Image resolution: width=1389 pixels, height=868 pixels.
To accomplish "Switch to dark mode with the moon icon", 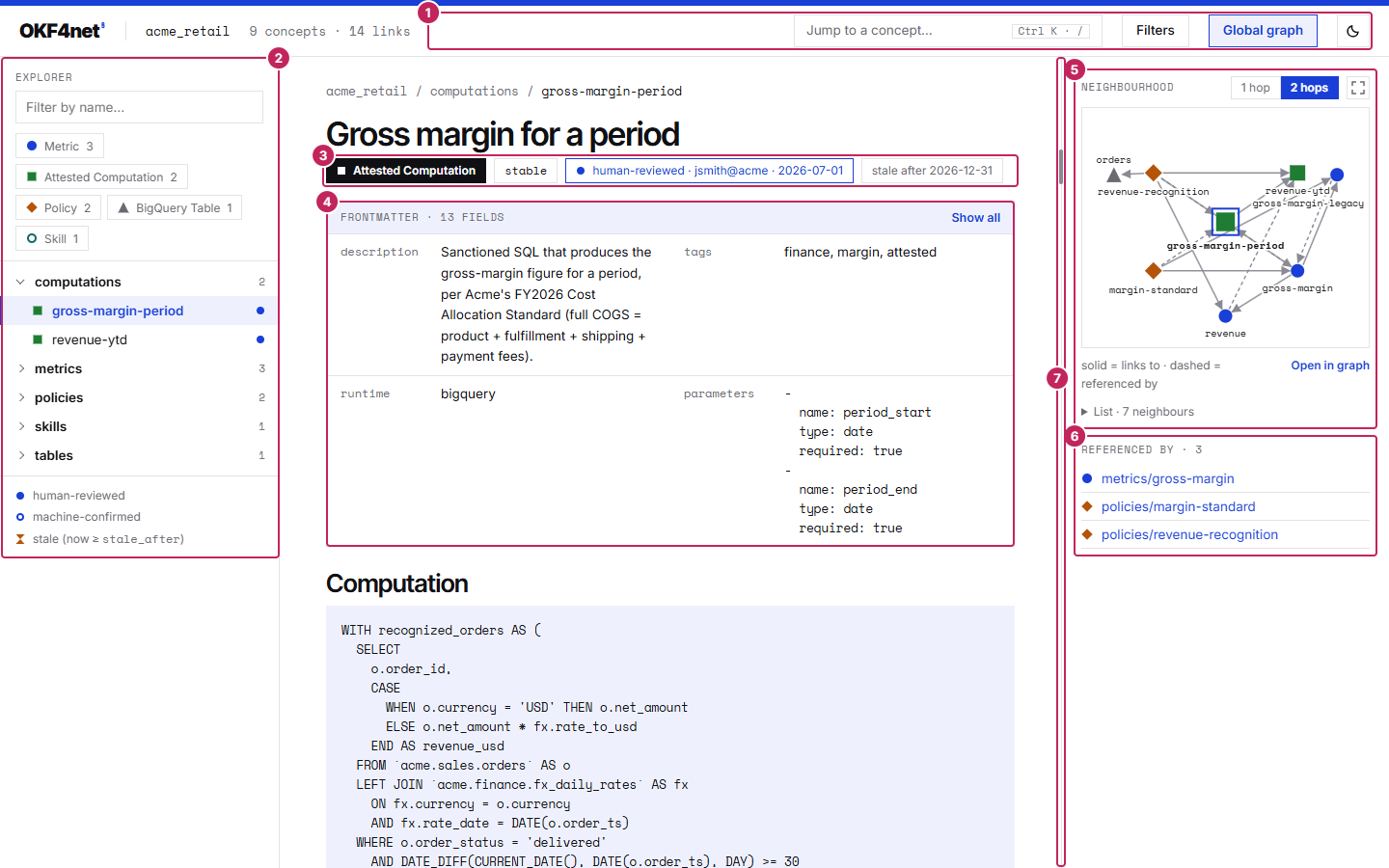I will click(1352, 31).
